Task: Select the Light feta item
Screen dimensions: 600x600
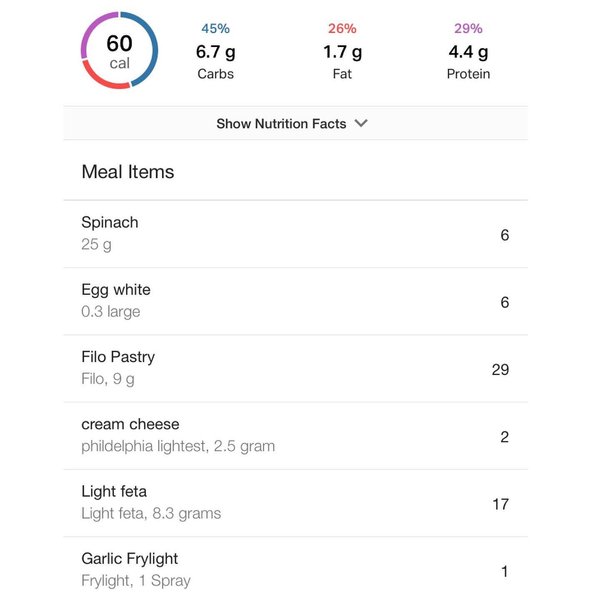Action: (x=295, y=503)
